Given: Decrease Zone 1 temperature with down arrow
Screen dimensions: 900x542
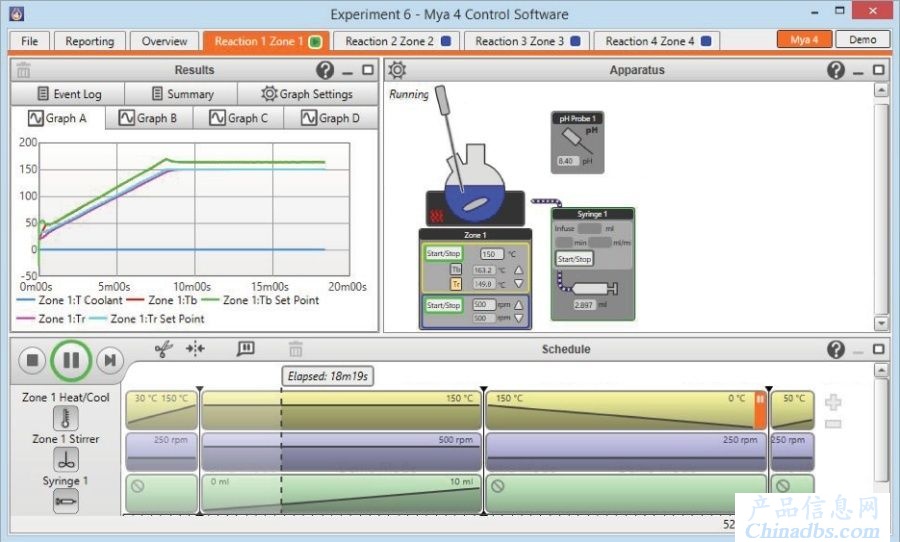Looking at the screenshot, I should (518, 284).
